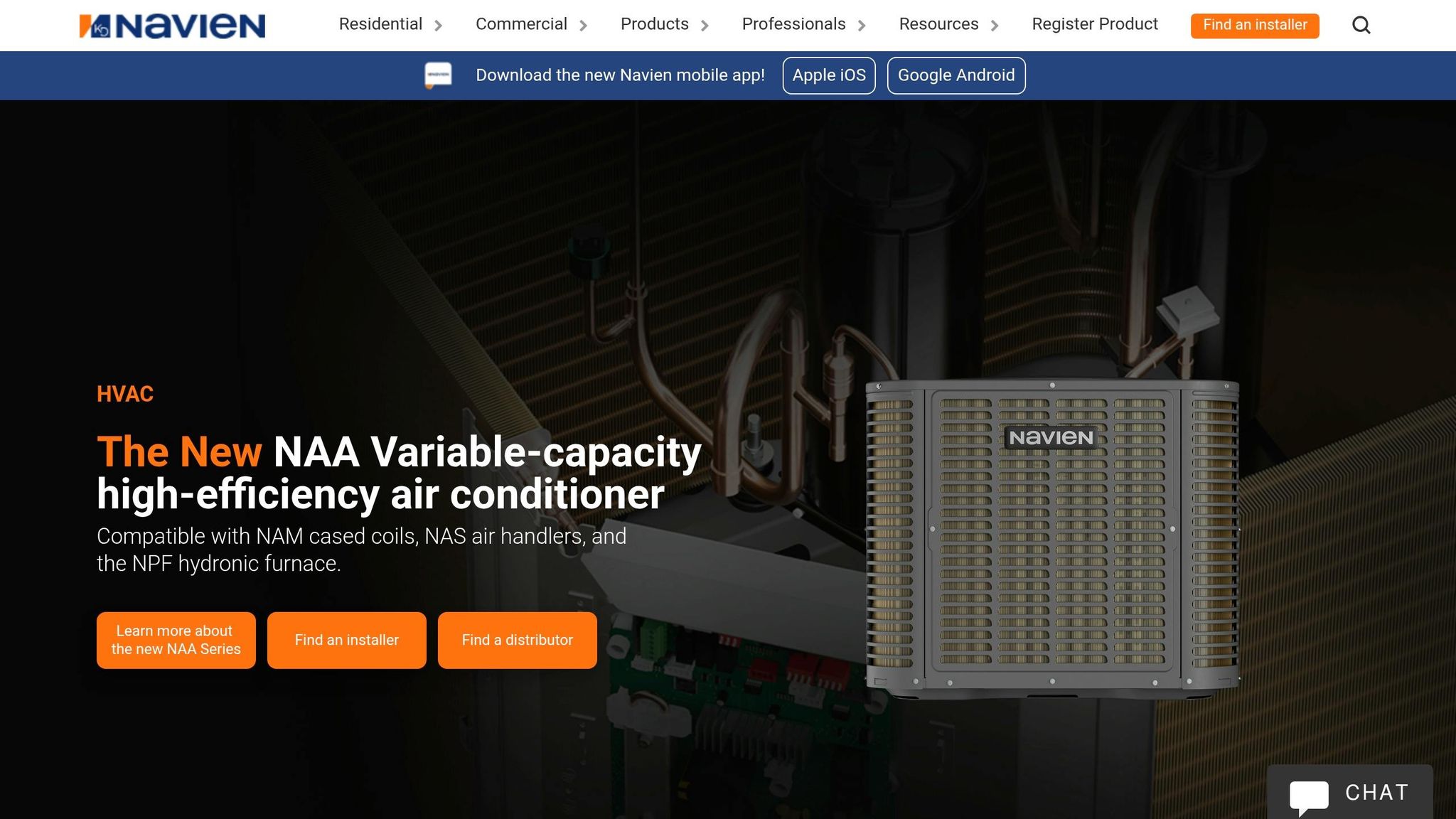Click 'Download the new Navien mobile app!' text
This screenshot has height=819, width=1456.
(620, 75)
